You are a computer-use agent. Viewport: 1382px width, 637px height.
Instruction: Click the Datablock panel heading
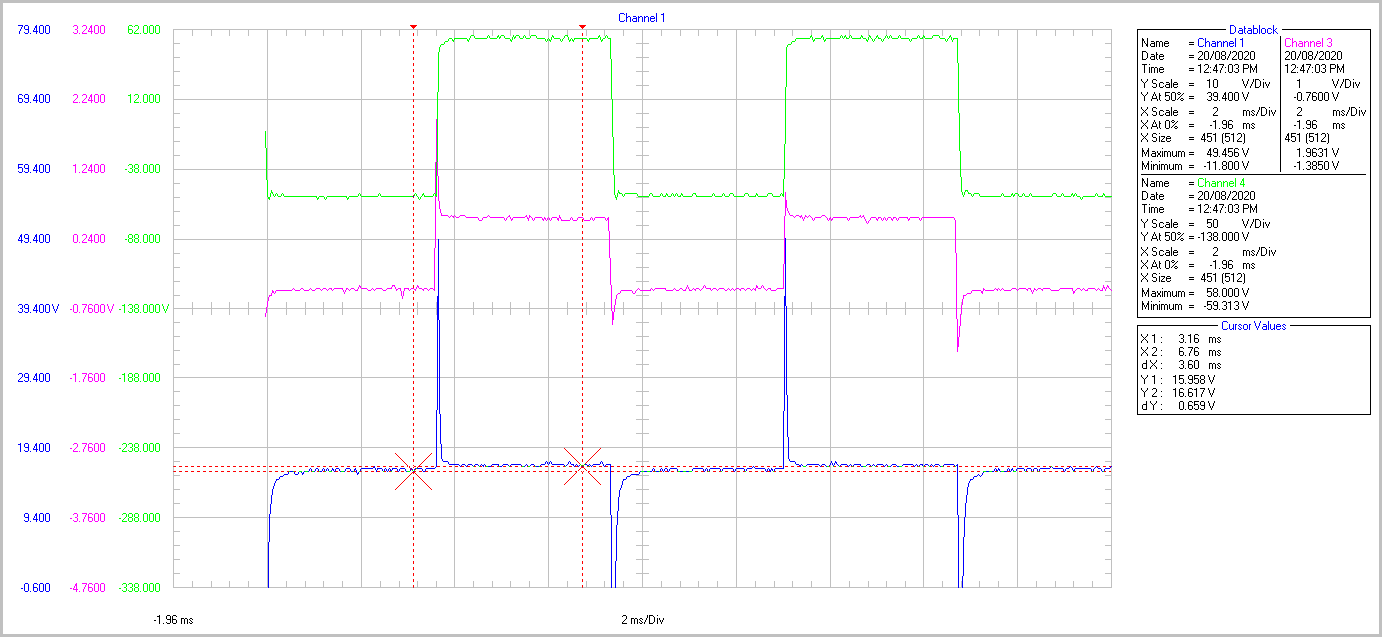[x=1254, y=31]
